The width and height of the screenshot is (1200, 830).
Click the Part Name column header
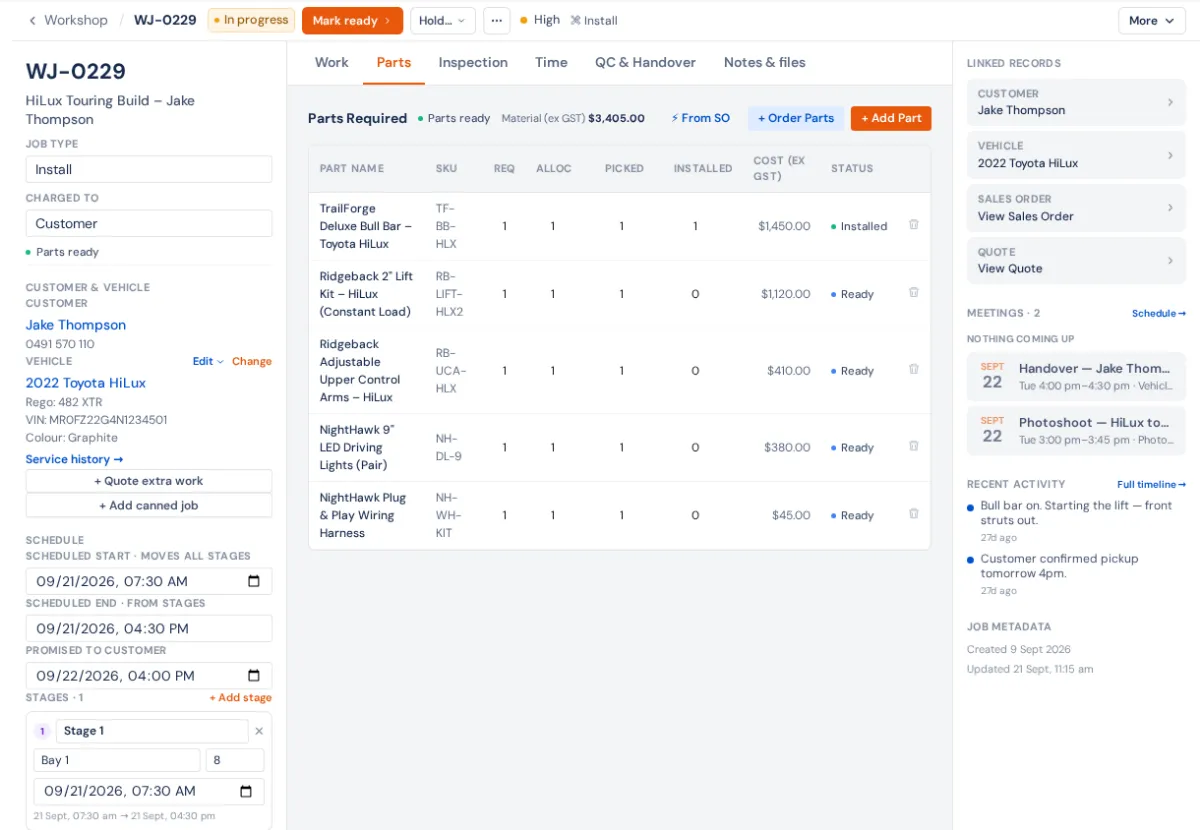click(352, 168)
